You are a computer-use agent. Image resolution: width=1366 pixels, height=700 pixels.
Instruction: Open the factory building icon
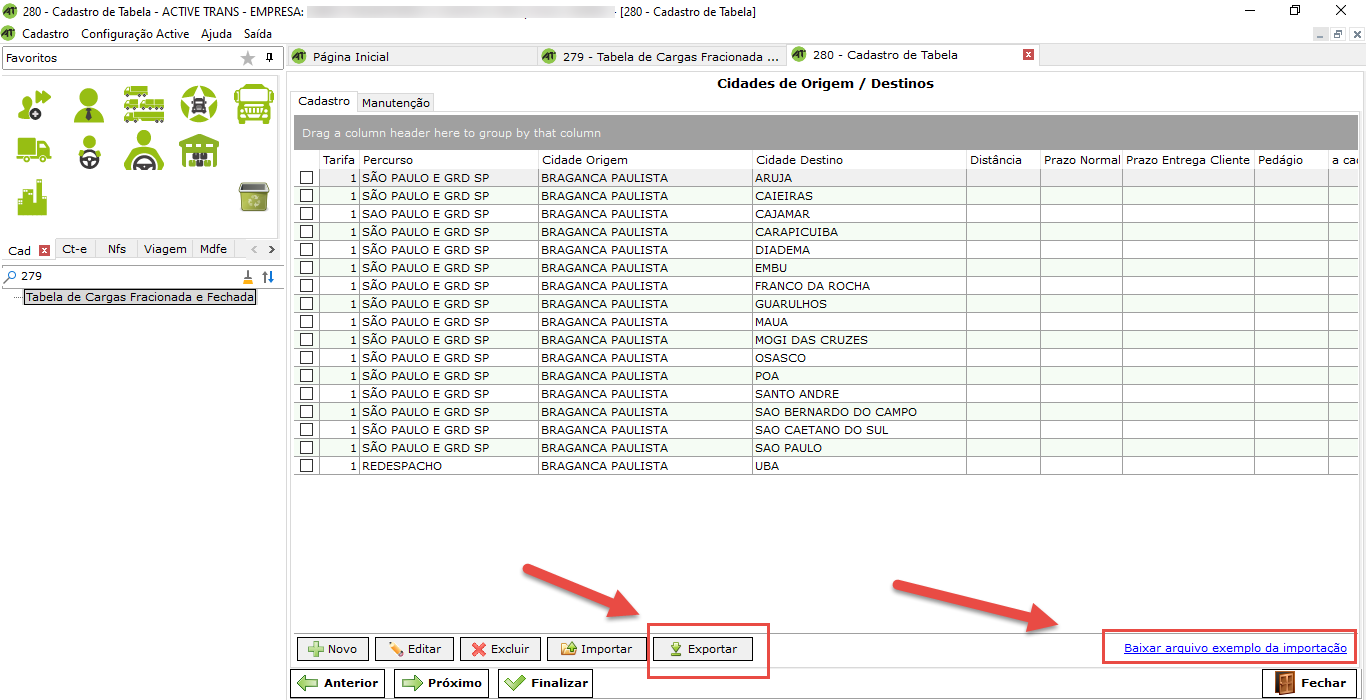click(x=32, y=197)
